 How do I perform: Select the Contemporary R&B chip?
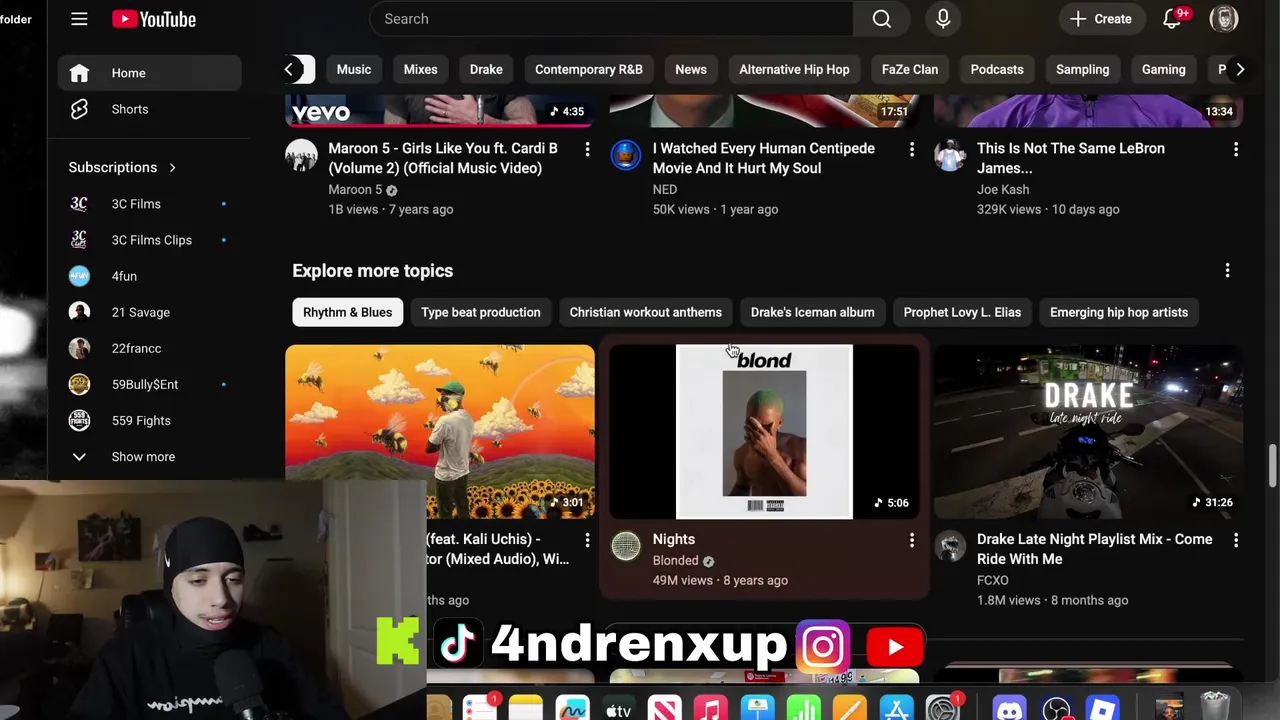[x=589, y=69]
